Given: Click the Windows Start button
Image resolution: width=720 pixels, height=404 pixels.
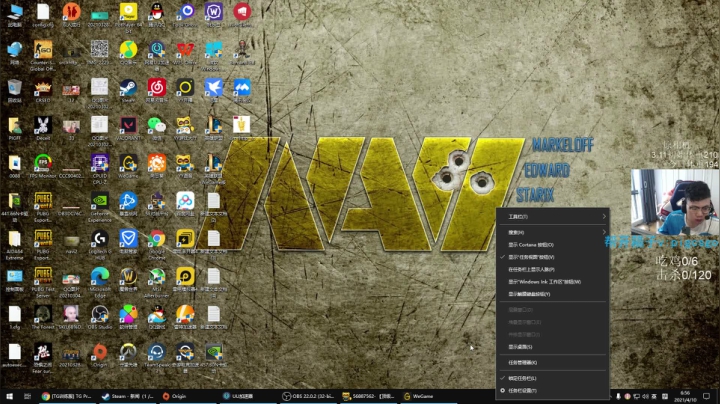Looking at the screenshot, I should 9,396.
